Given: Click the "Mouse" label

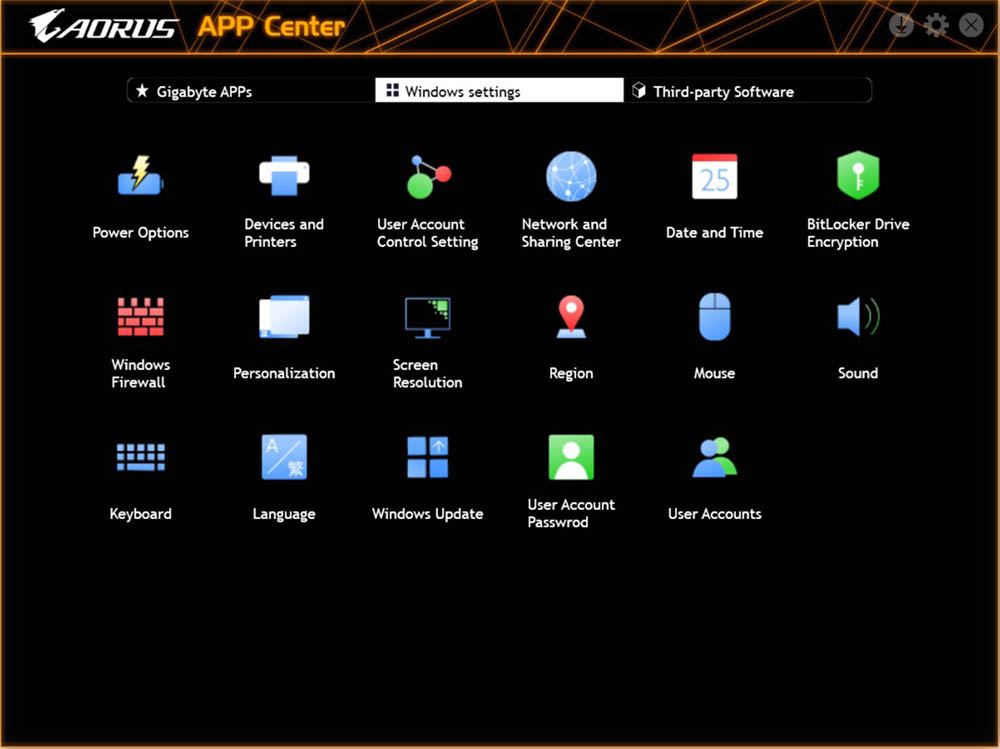Looking at the screenshot, I should tap(714, 373).
